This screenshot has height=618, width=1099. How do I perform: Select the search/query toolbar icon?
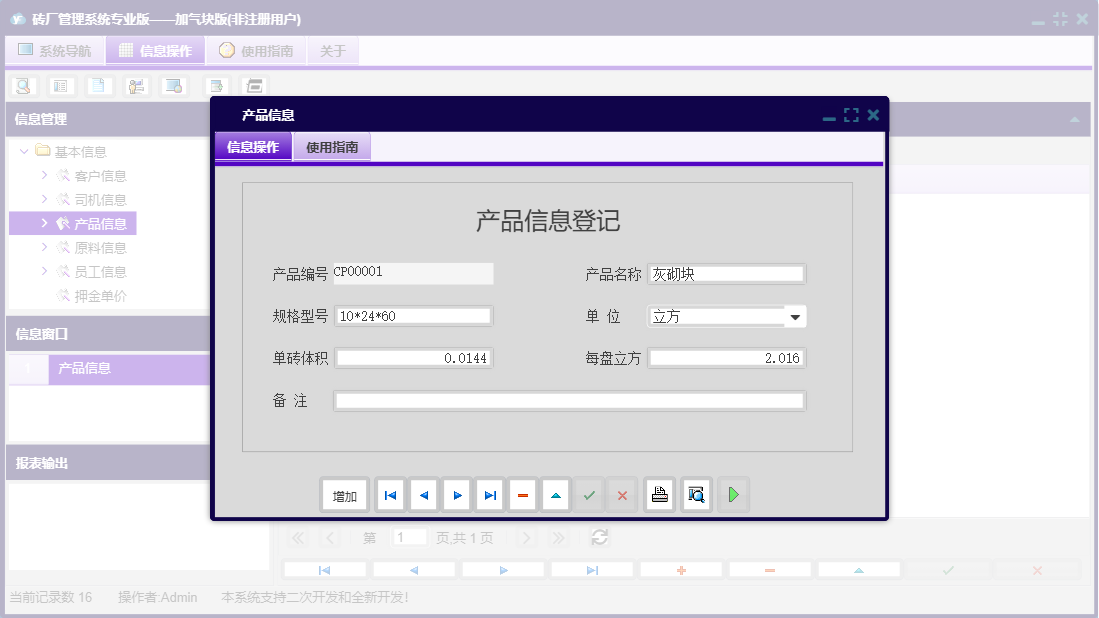pos(22,86)
